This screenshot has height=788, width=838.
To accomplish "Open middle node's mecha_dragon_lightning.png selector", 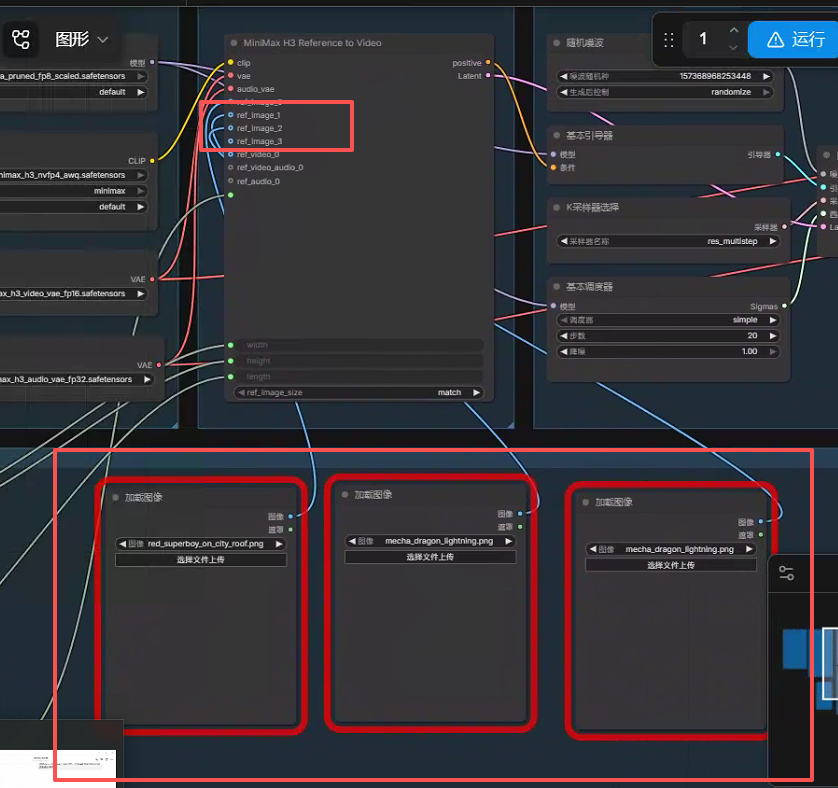I will click(430, 542).
